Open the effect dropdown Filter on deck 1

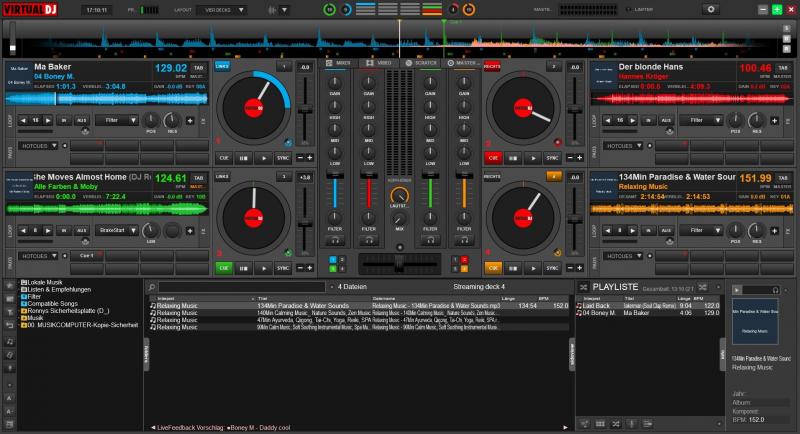(x=117, y=120)
